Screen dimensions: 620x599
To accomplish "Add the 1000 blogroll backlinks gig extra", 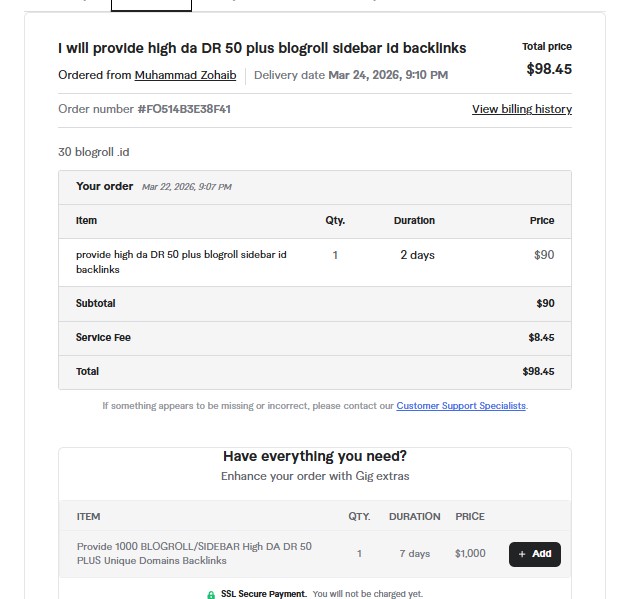I will [534, 554].
